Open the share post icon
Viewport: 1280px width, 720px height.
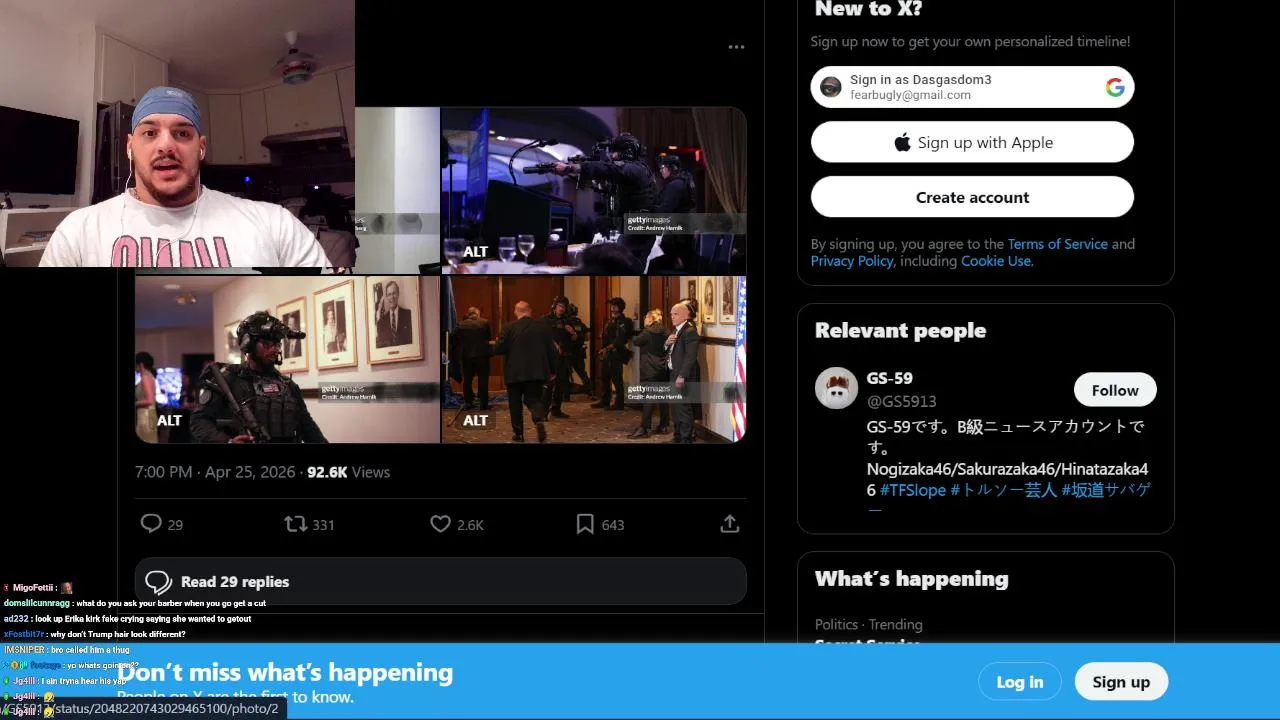click(x=730, y=524)
